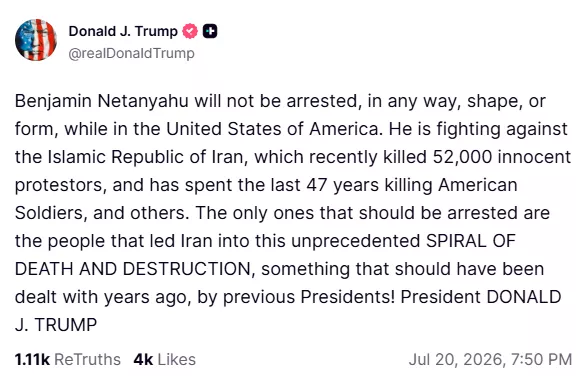Click the "SPIRAL OF" capitalized text
Viewport: 583px width, 376px height.
471,241
